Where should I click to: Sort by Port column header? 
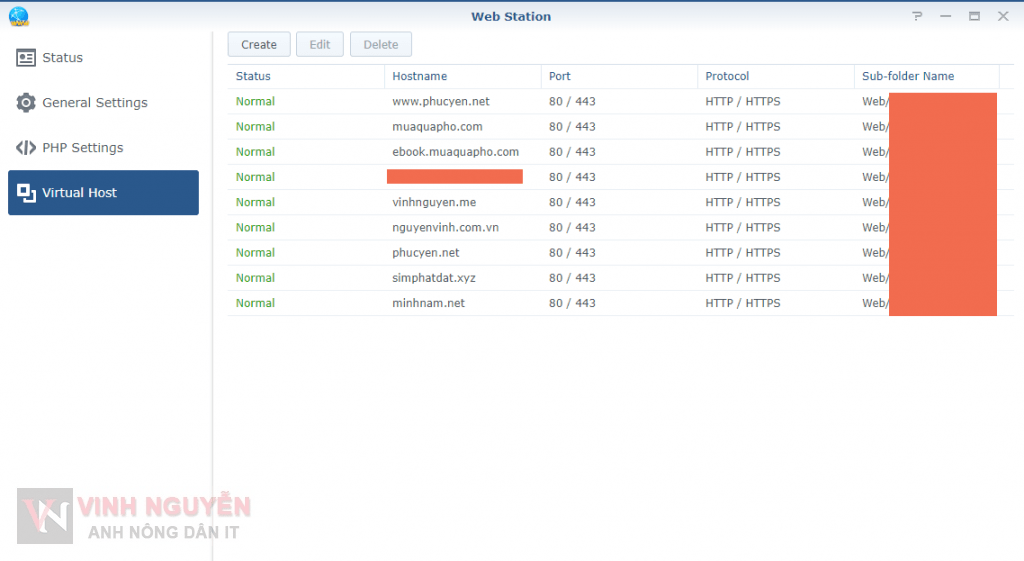coord(559,76)
